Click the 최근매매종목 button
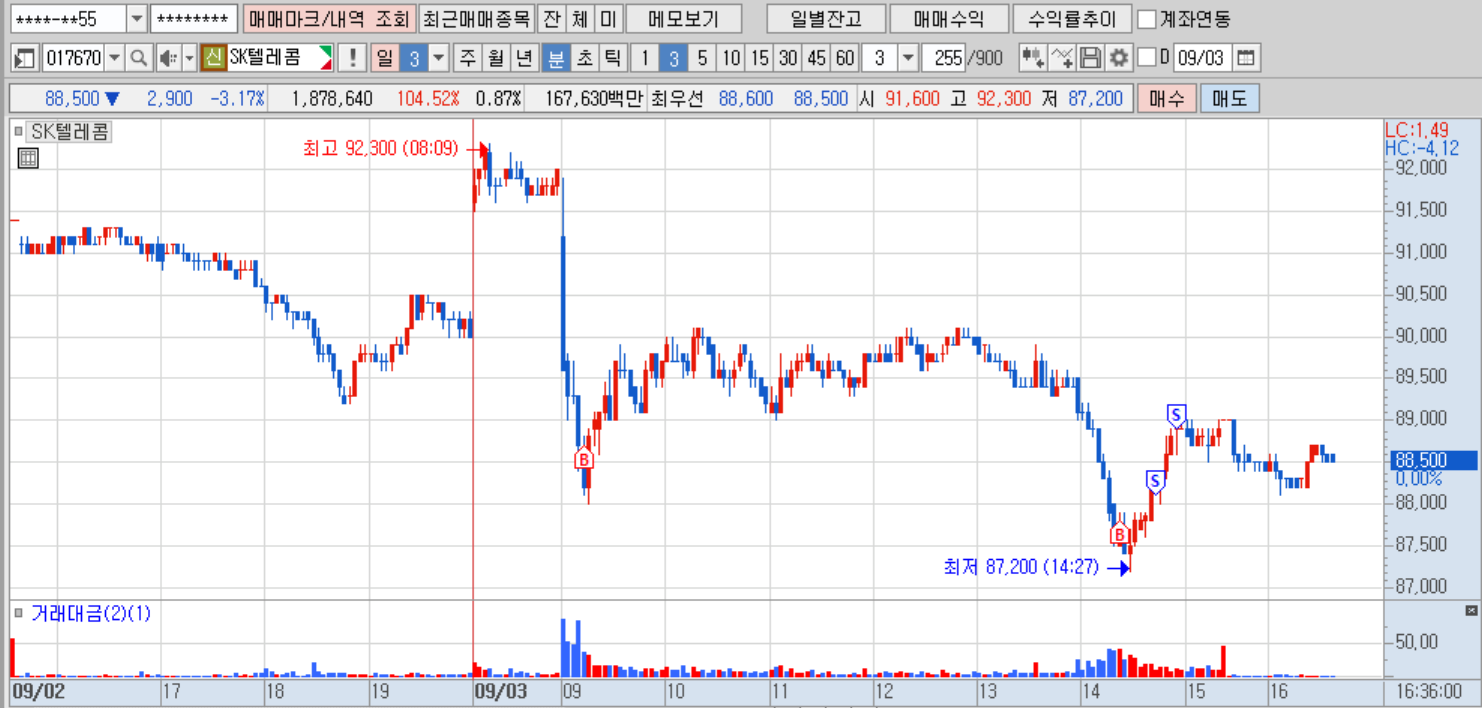Screen dimensions: 1482x708 (475, 19)
